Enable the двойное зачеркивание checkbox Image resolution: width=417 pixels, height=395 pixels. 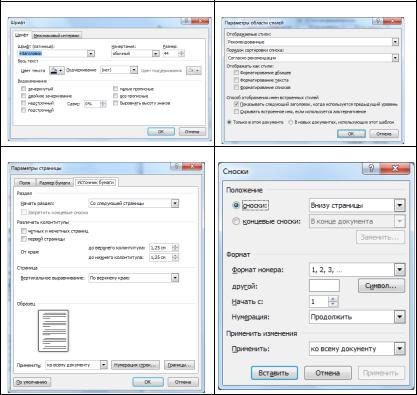[23, 96]
